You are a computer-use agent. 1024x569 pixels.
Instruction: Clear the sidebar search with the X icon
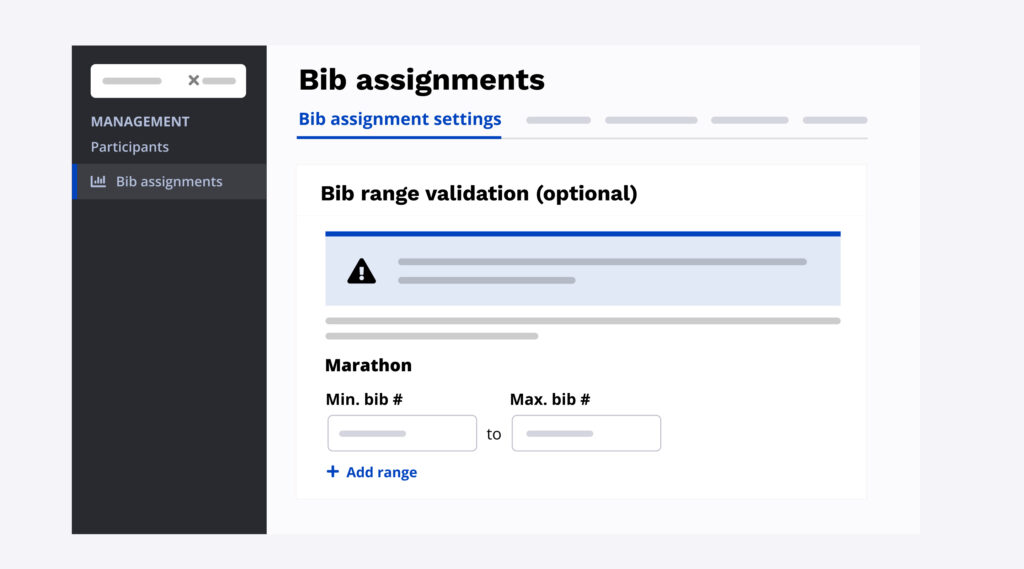pyautogui.click(x=194, y=80)
